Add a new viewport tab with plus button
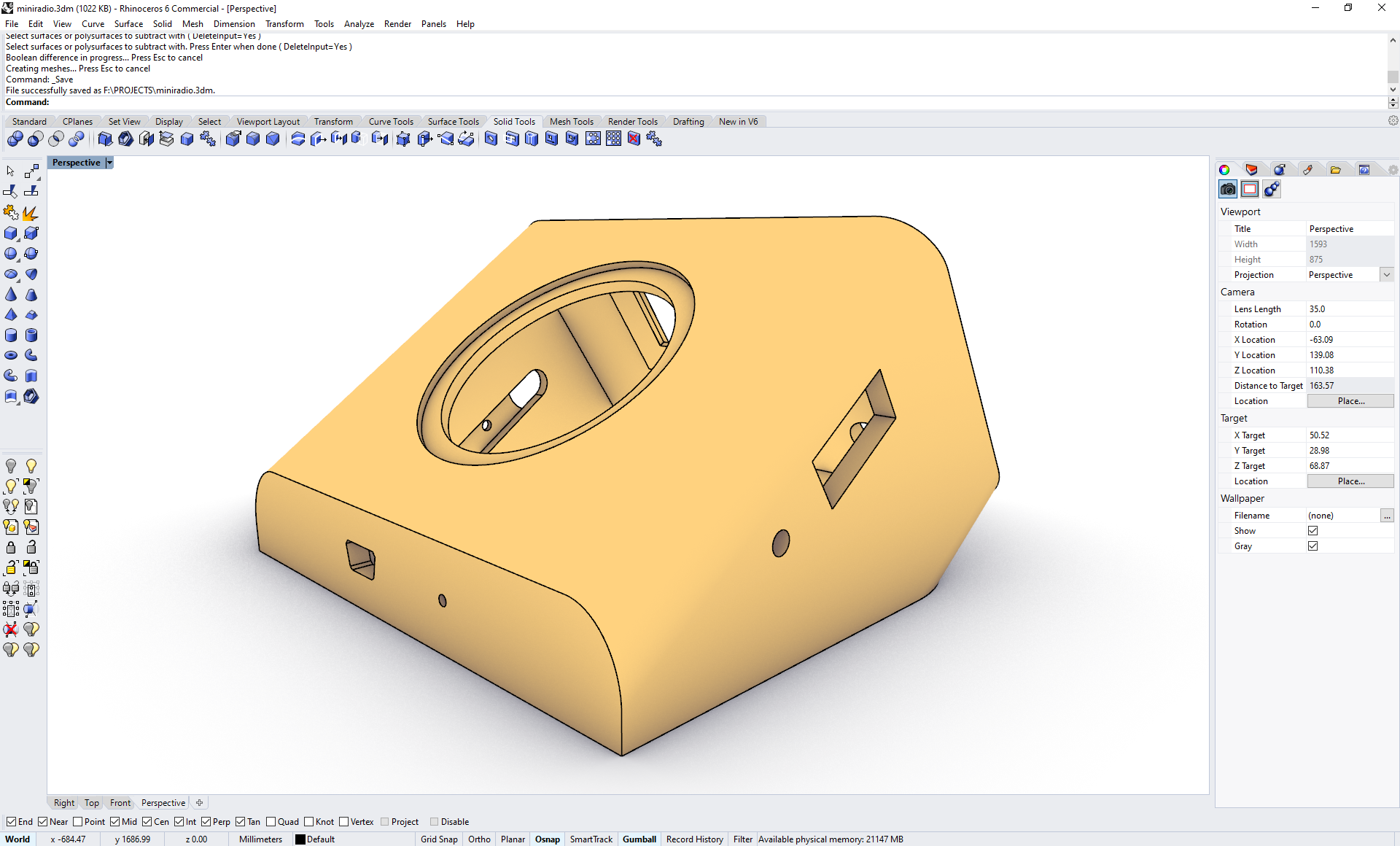The image size is (1400, 846). pos(199,803)
